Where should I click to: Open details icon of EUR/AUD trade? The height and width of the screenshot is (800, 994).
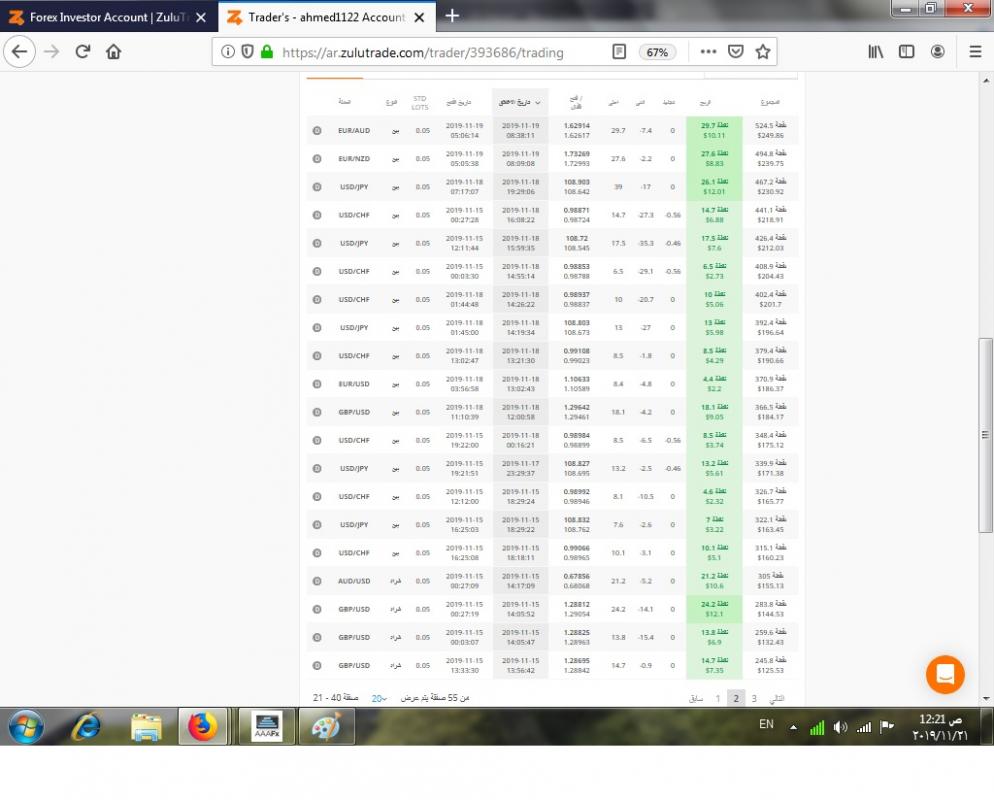coord(317,131)
